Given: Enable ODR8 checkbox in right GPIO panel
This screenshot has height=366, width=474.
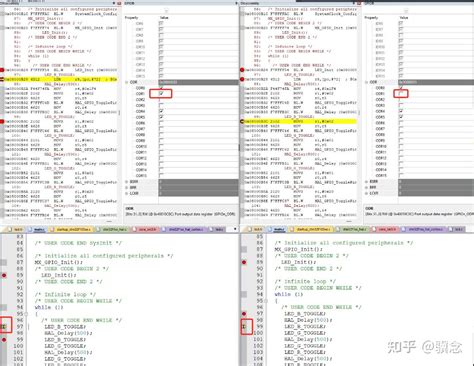Looking at the screenshot, I should click(x=401, y=135).
